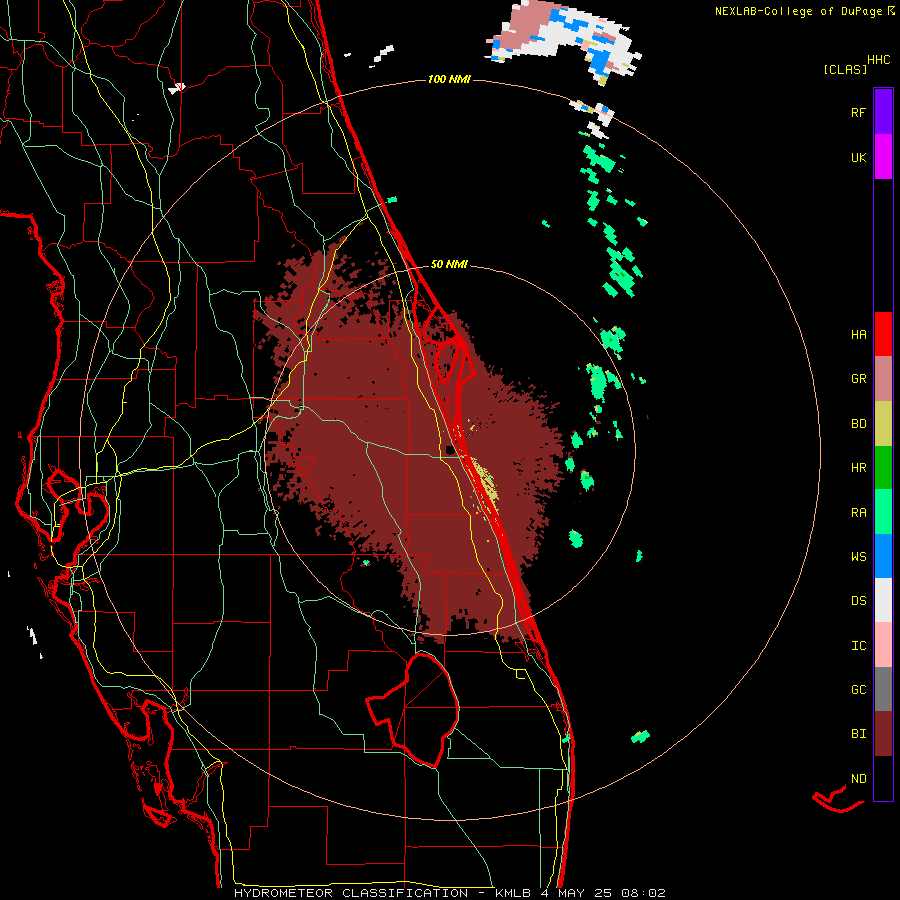This screenshot has height=900, width=900.
Task: Click the WS blue legend swatch
Action: [883, 556]
